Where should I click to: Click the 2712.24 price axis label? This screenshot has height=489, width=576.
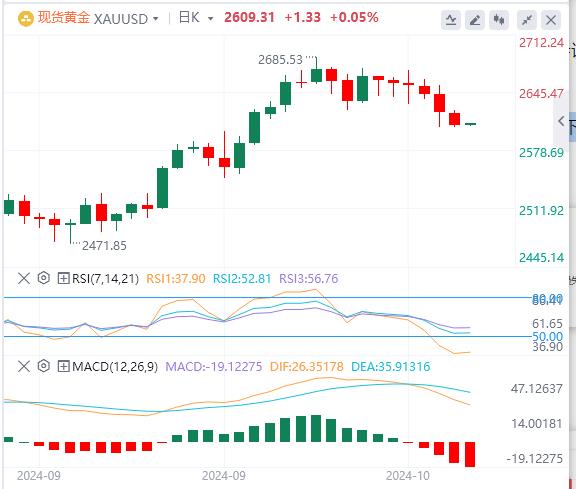tap(541, 43)
